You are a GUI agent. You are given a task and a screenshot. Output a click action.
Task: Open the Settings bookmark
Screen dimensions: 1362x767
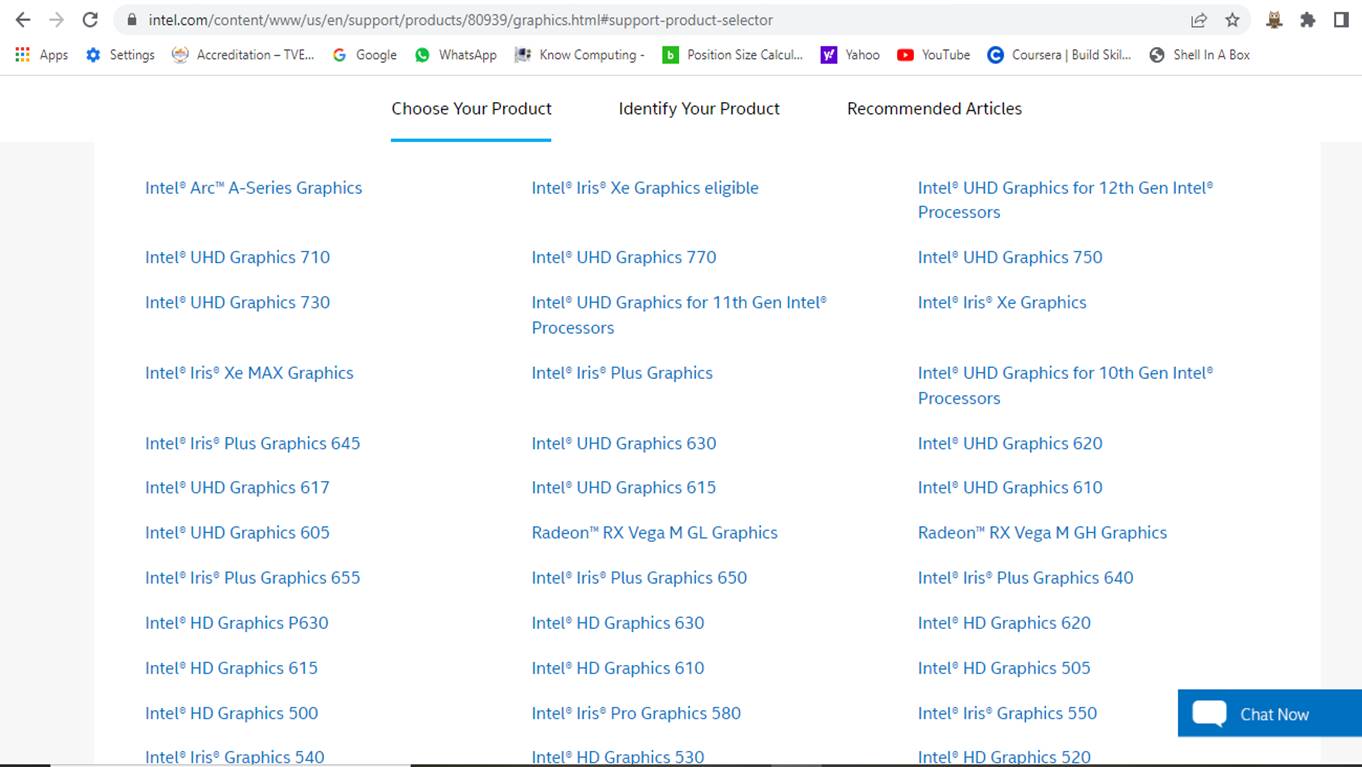pyautogui.click(x=120, y=55)
